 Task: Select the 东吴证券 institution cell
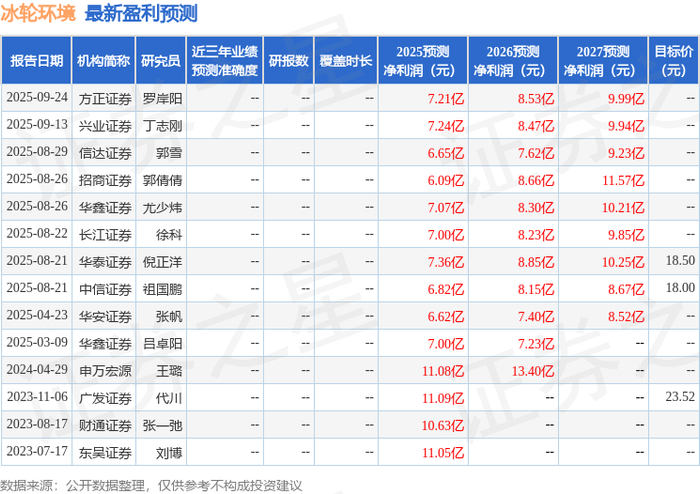(x=105, y=452)
